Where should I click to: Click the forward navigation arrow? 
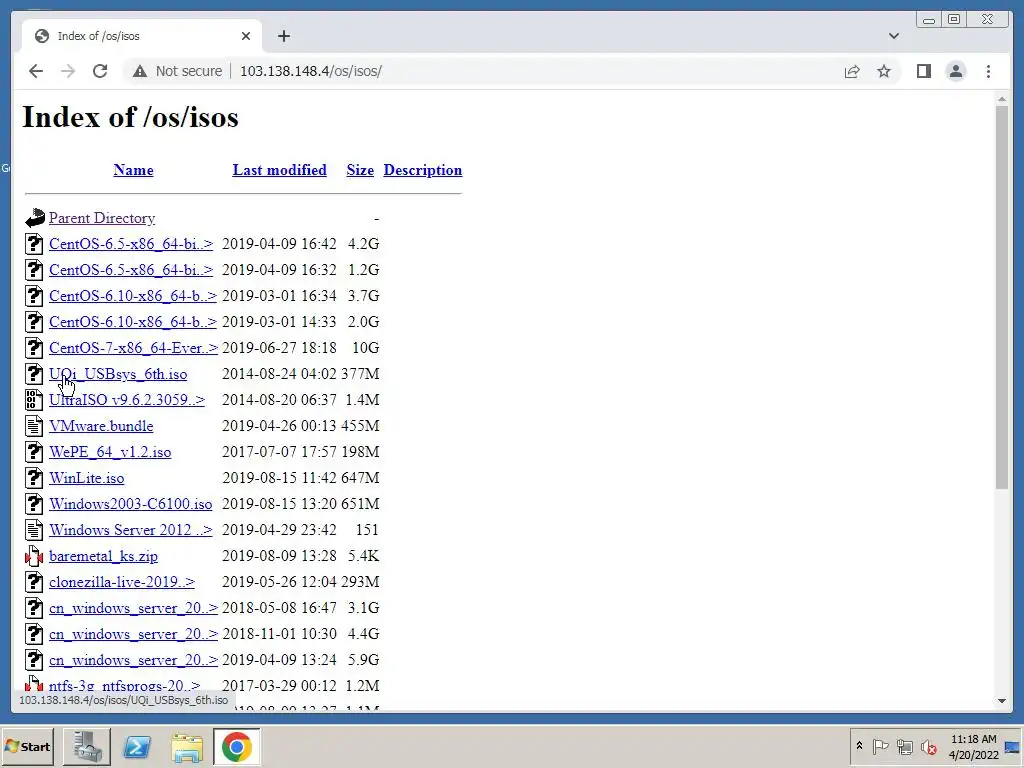68,71
